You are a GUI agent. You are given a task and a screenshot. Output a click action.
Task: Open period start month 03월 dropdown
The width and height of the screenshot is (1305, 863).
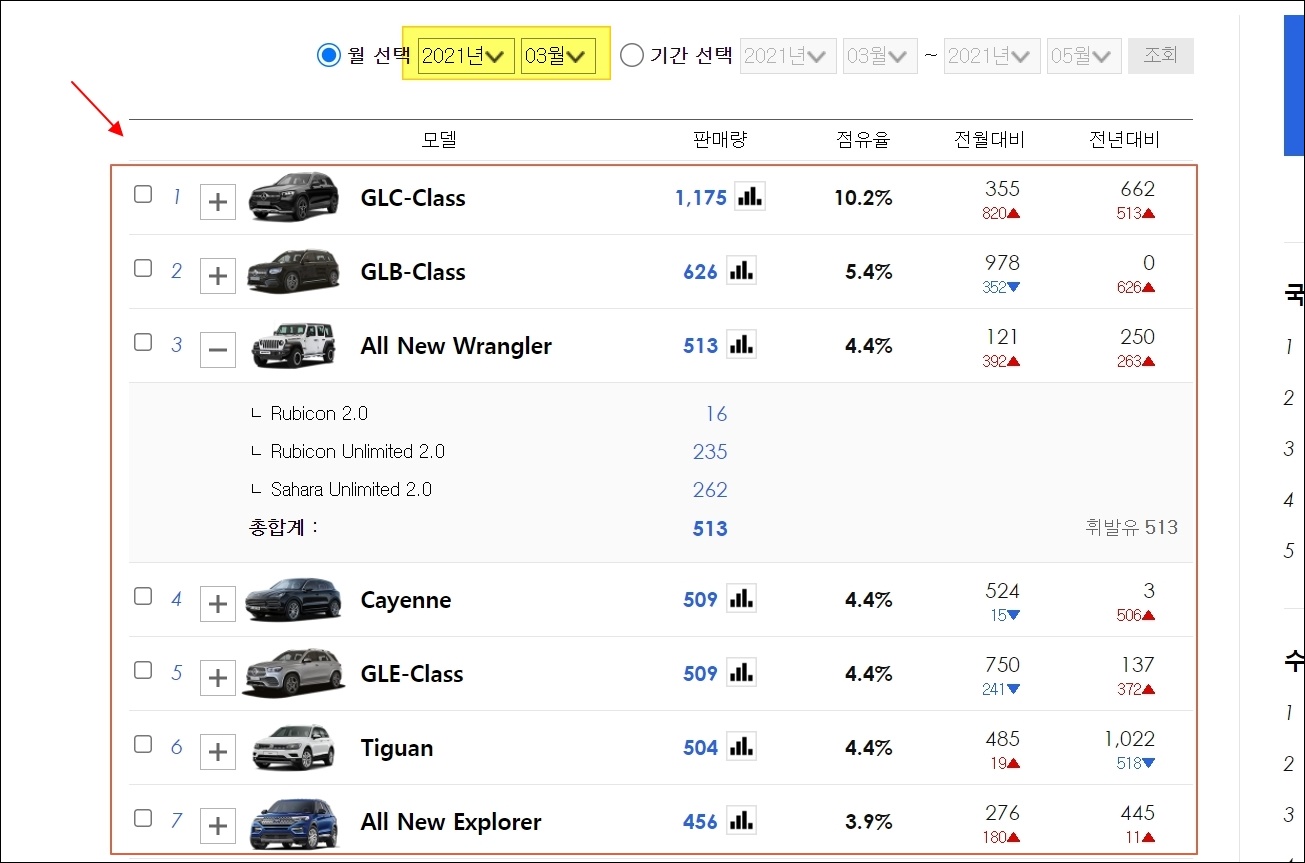click(x=880, y=56)
